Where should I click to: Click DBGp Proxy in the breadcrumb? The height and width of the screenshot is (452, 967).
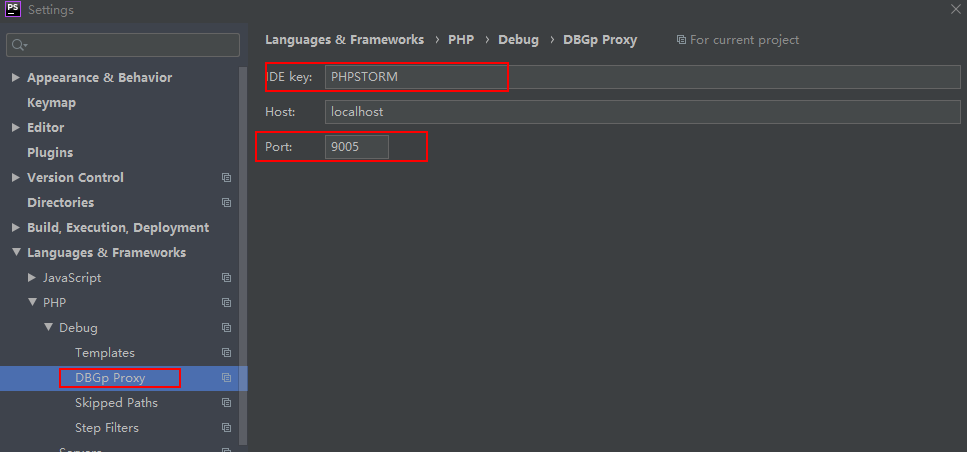coord(600,39)
